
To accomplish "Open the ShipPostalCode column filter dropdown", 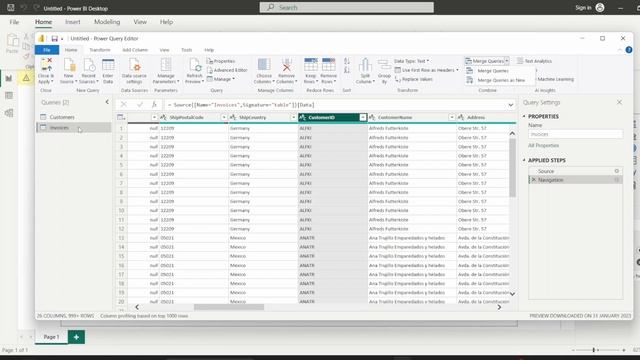I will (224, 117).
